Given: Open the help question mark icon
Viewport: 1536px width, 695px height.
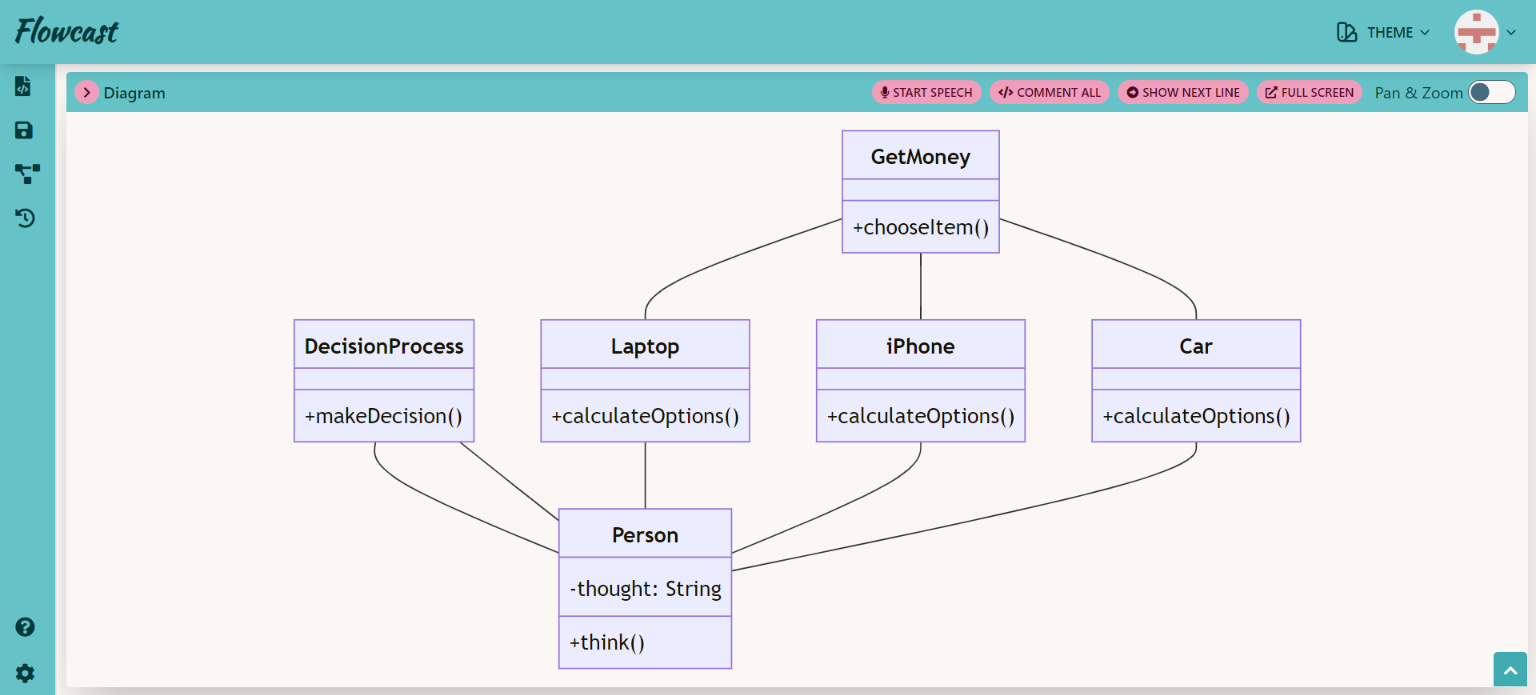Looking at the screenshot, I should coord(25,627).
